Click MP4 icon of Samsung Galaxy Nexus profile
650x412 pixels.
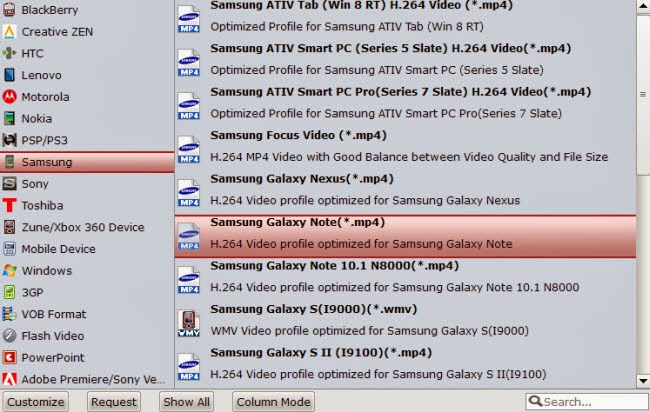189,193
